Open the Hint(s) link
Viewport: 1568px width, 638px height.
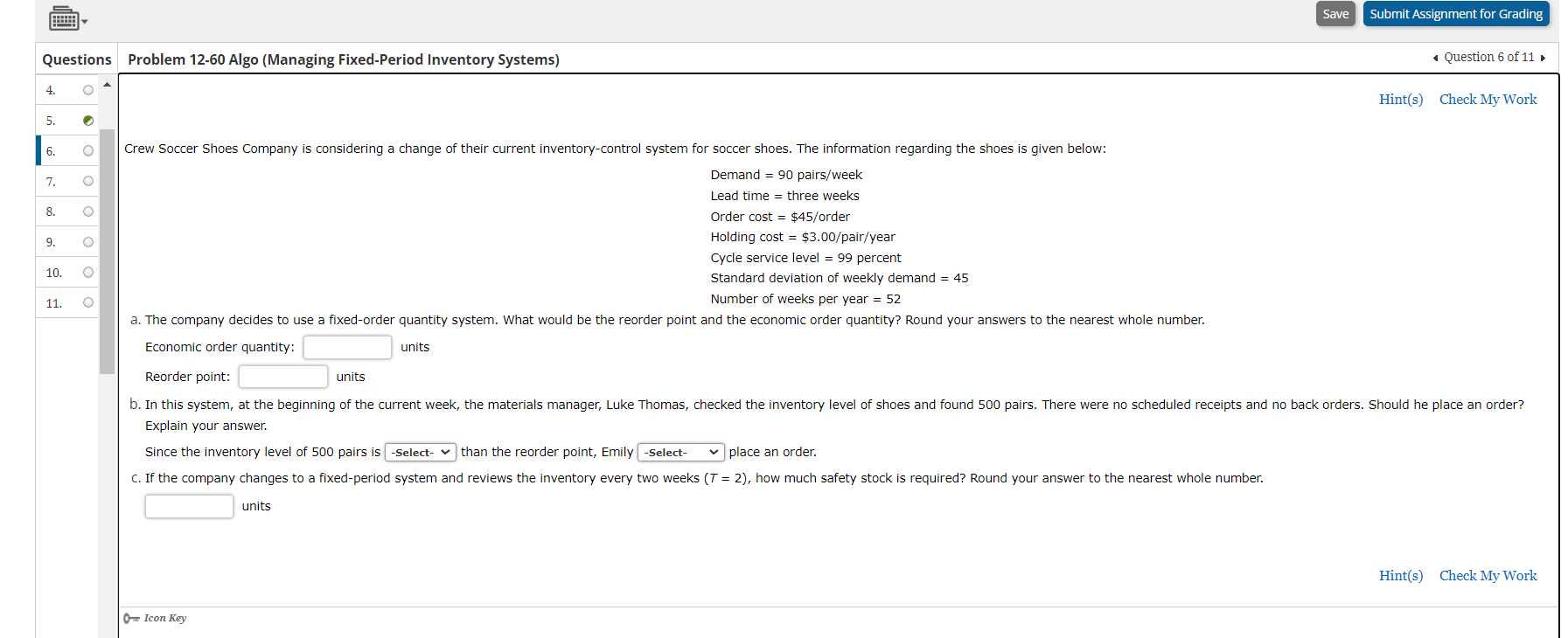1400,99
